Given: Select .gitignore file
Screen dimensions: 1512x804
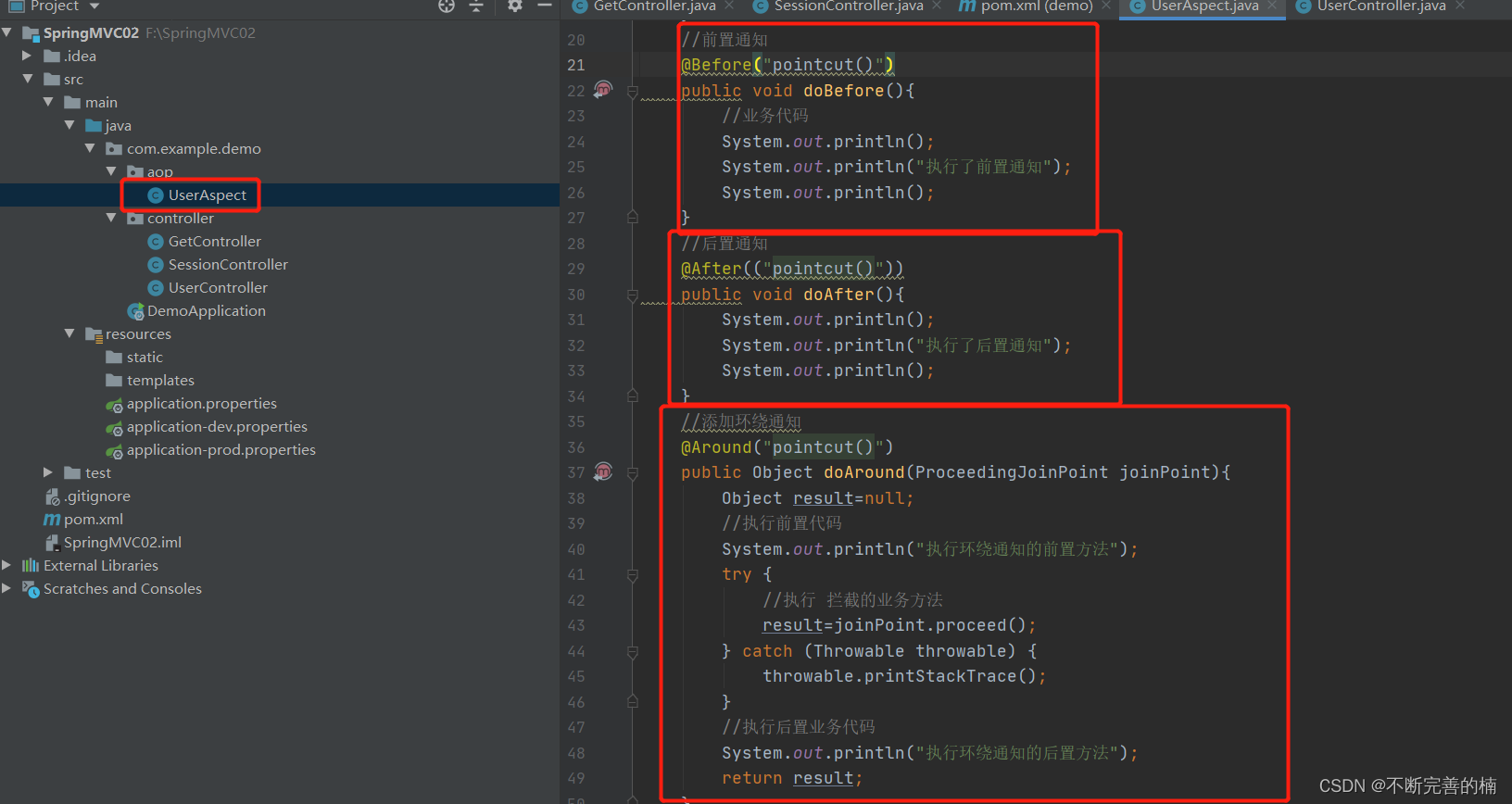Looking at the screenshot, I should point(97,496).
